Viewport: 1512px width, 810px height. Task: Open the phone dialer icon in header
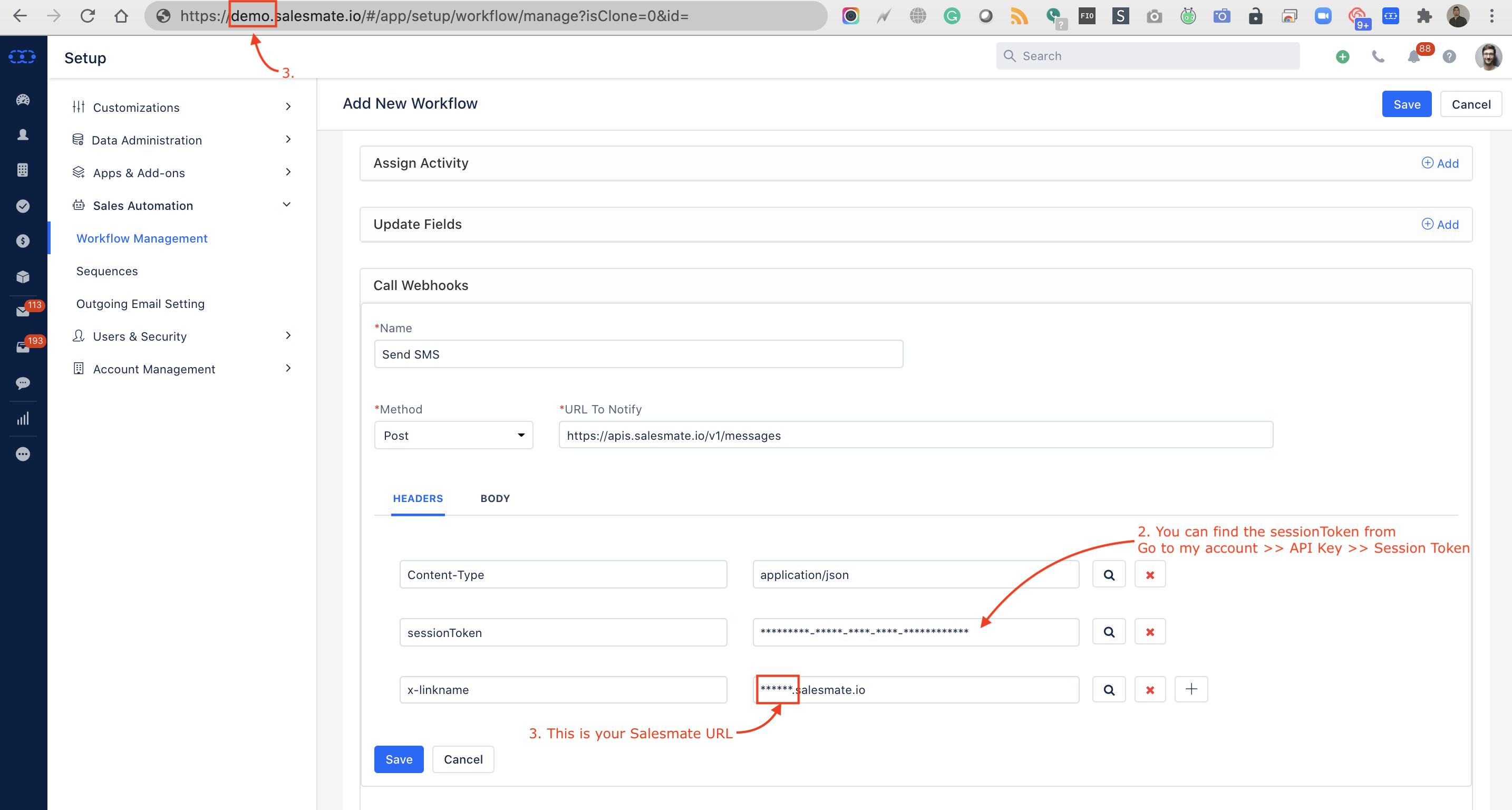click(x=1378, y=56)
